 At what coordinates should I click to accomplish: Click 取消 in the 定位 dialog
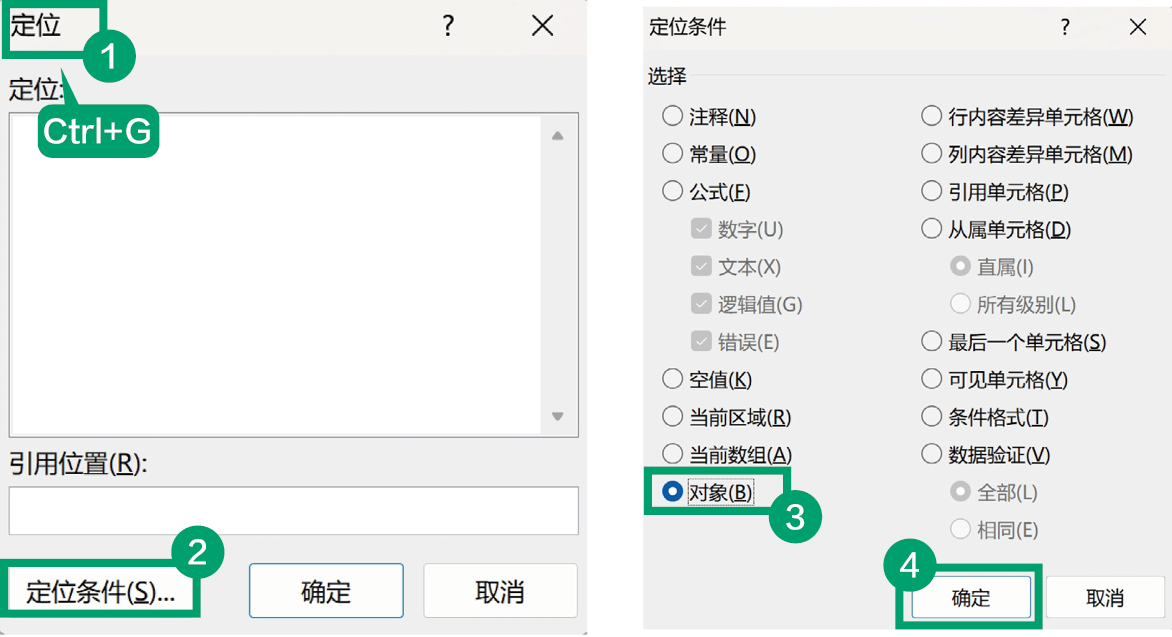coord(500,591)
